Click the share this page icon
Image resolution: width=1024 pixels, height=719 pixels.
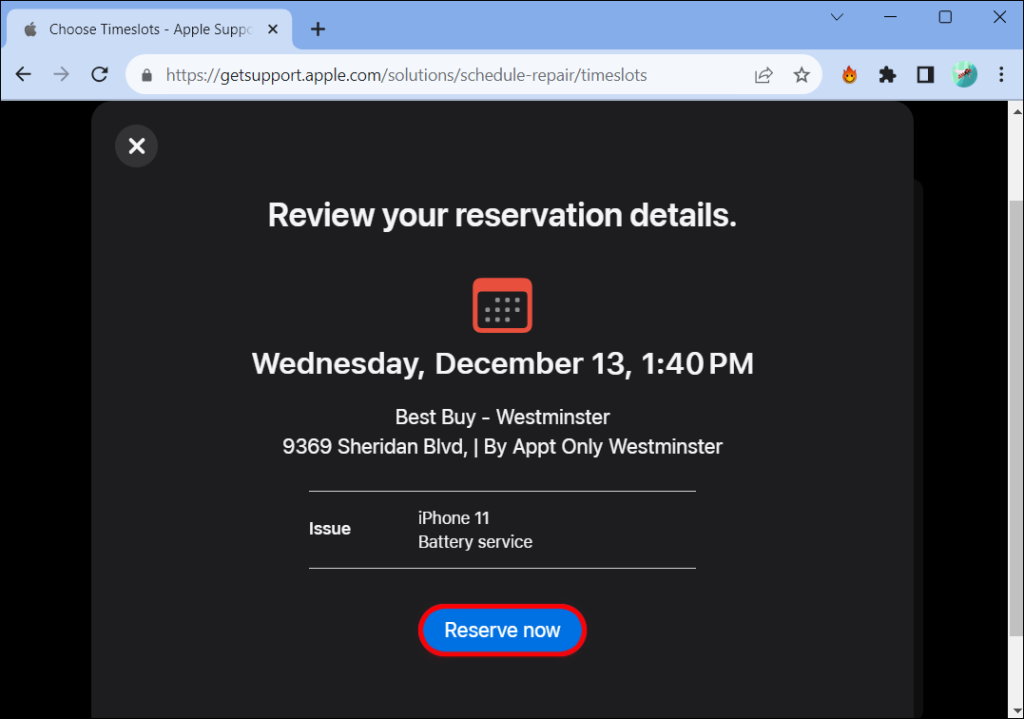pos(763,74)
